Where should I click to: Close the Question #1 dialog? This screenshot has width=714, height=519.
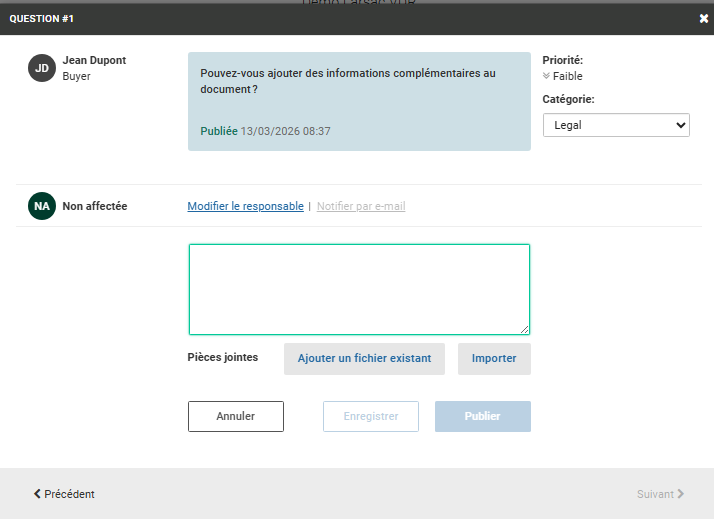[703, 18]
